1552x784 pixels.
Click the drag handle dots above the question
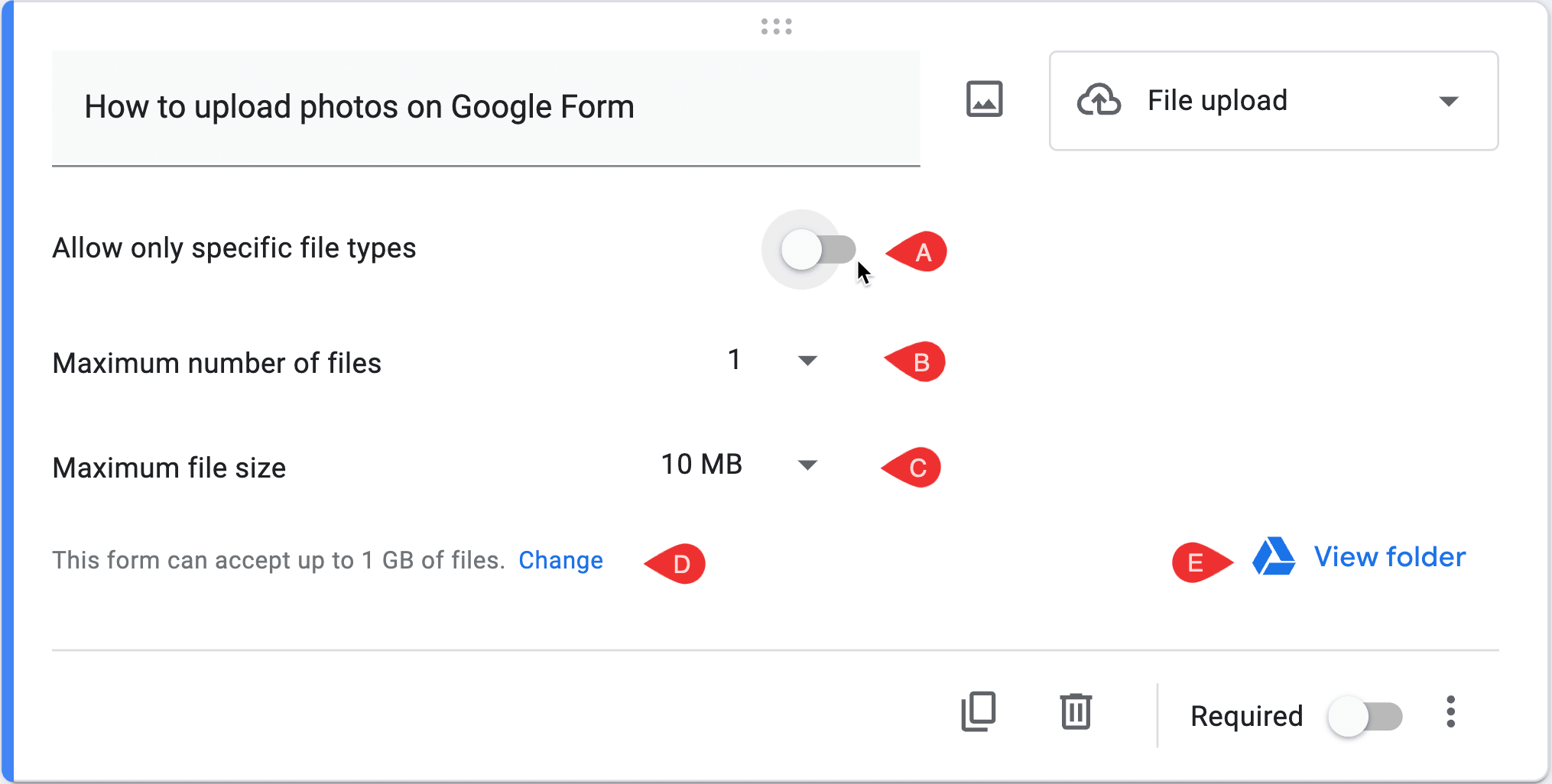[x=775, y=27]
